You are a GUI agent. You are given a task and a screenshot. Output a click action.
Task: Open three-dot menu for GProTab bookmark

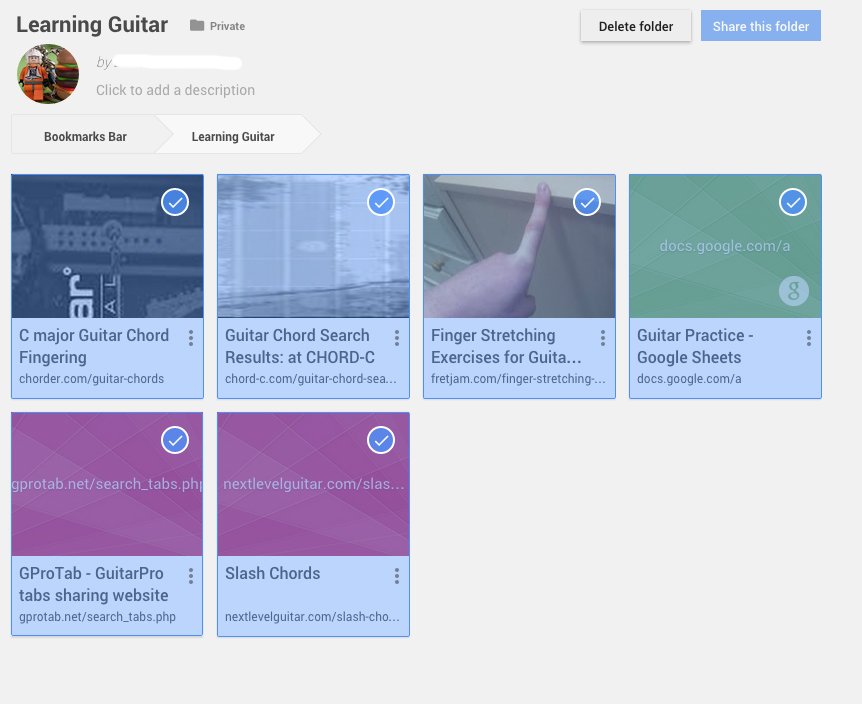191,576
